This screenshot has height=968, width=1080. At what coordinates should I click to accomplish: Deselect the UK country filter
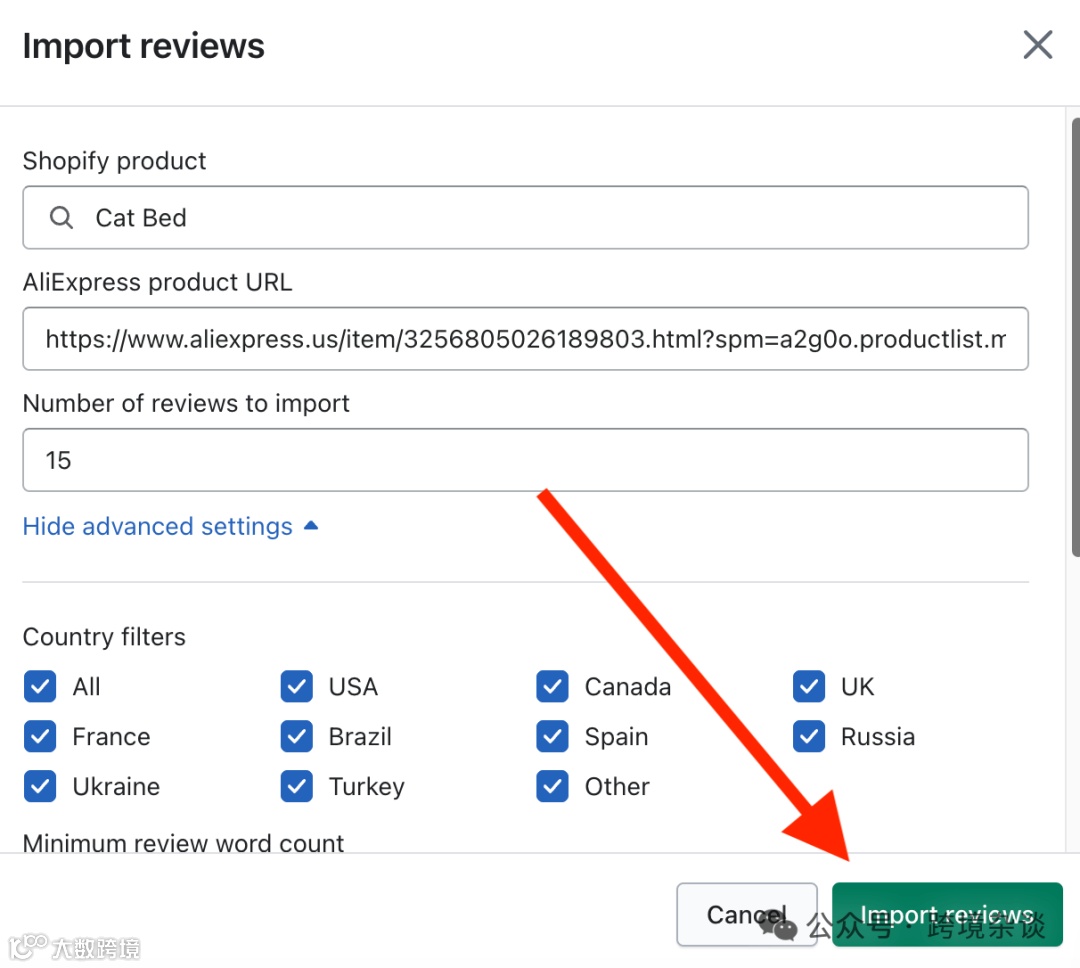(x=809, y=687)
